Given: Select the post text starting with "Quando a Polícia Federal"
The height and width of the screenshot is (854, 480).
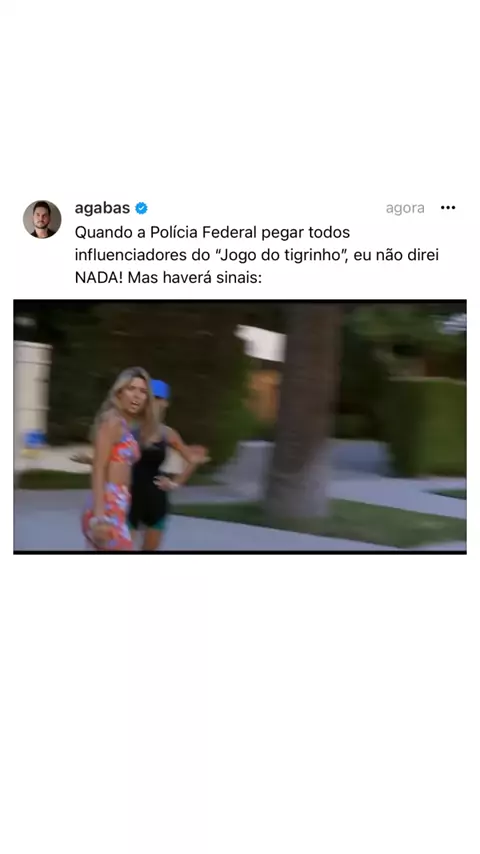Looking at the screenshot, I should click(x=257, y=255).
